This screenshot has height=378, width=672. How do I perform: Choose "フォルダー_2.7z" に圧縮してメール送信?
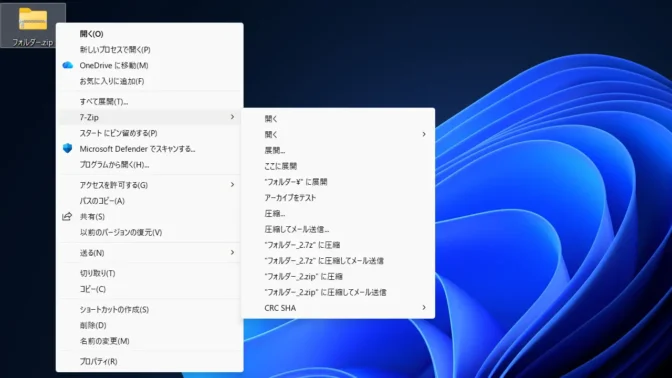tap(338, 261)
